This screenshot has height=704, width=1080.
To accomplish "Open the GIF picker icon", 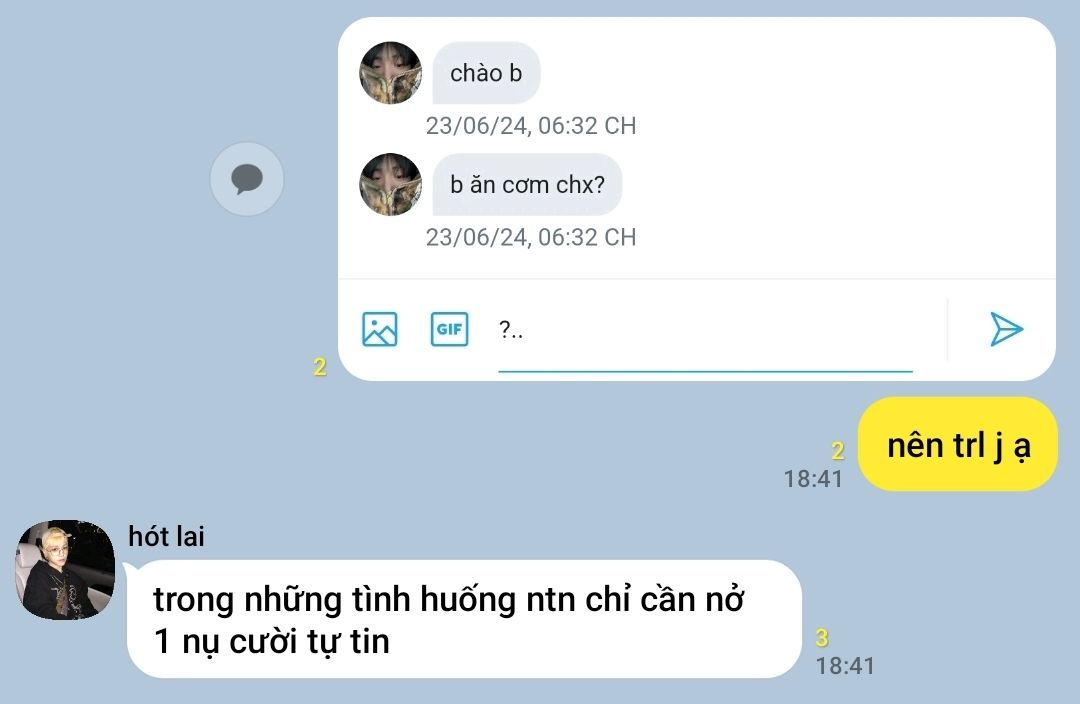I will [449, 329].
